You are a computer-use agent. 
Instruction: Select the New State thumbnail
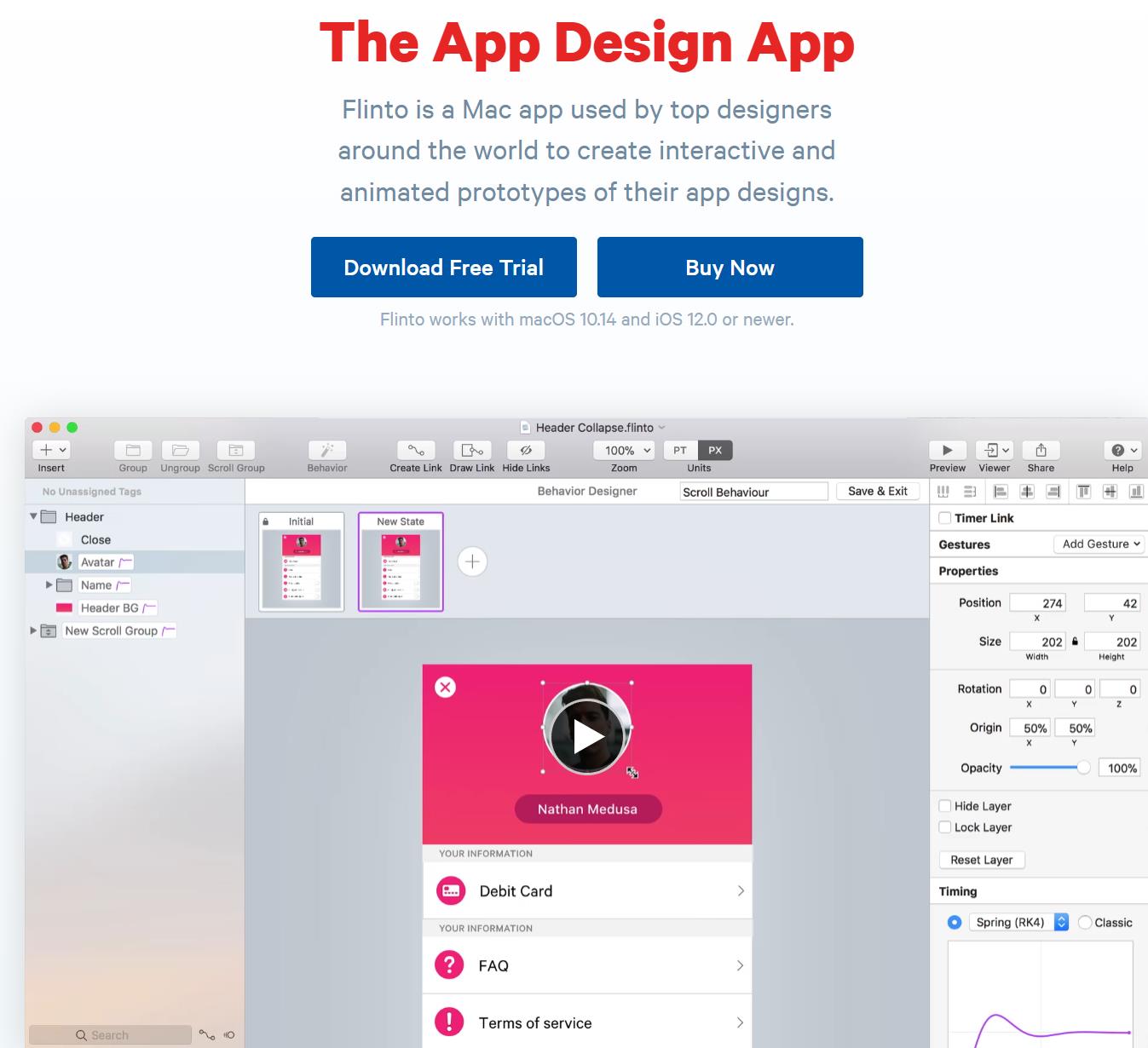click(x=401, y=561)
